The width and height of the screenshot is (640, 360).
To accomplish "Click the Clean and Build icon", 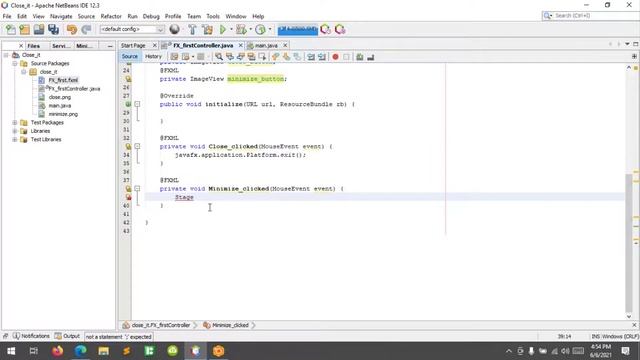I will pos(207,29).
